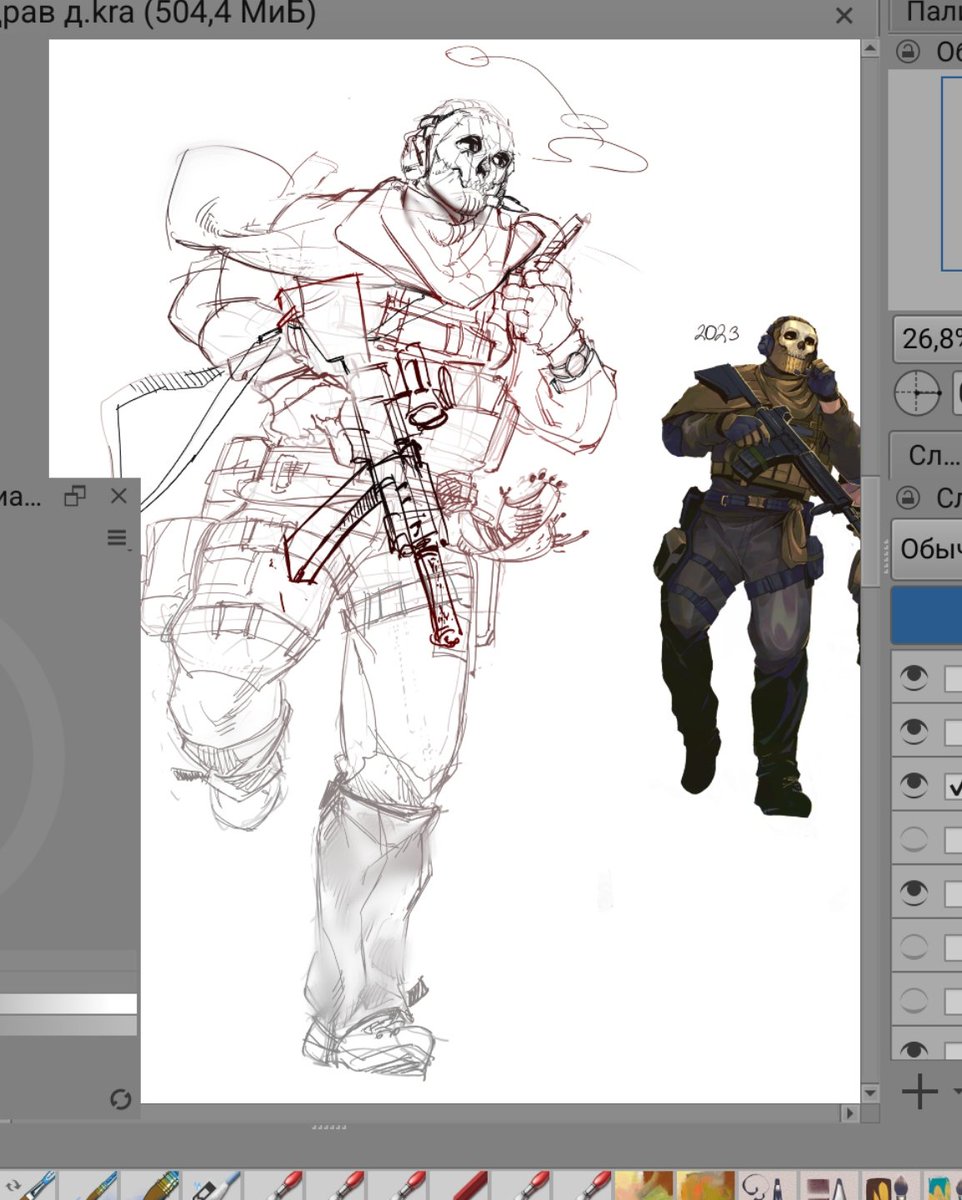Screen dimensions: 962x1200
Task: Float the small docker panel
Action: point(75,496)
